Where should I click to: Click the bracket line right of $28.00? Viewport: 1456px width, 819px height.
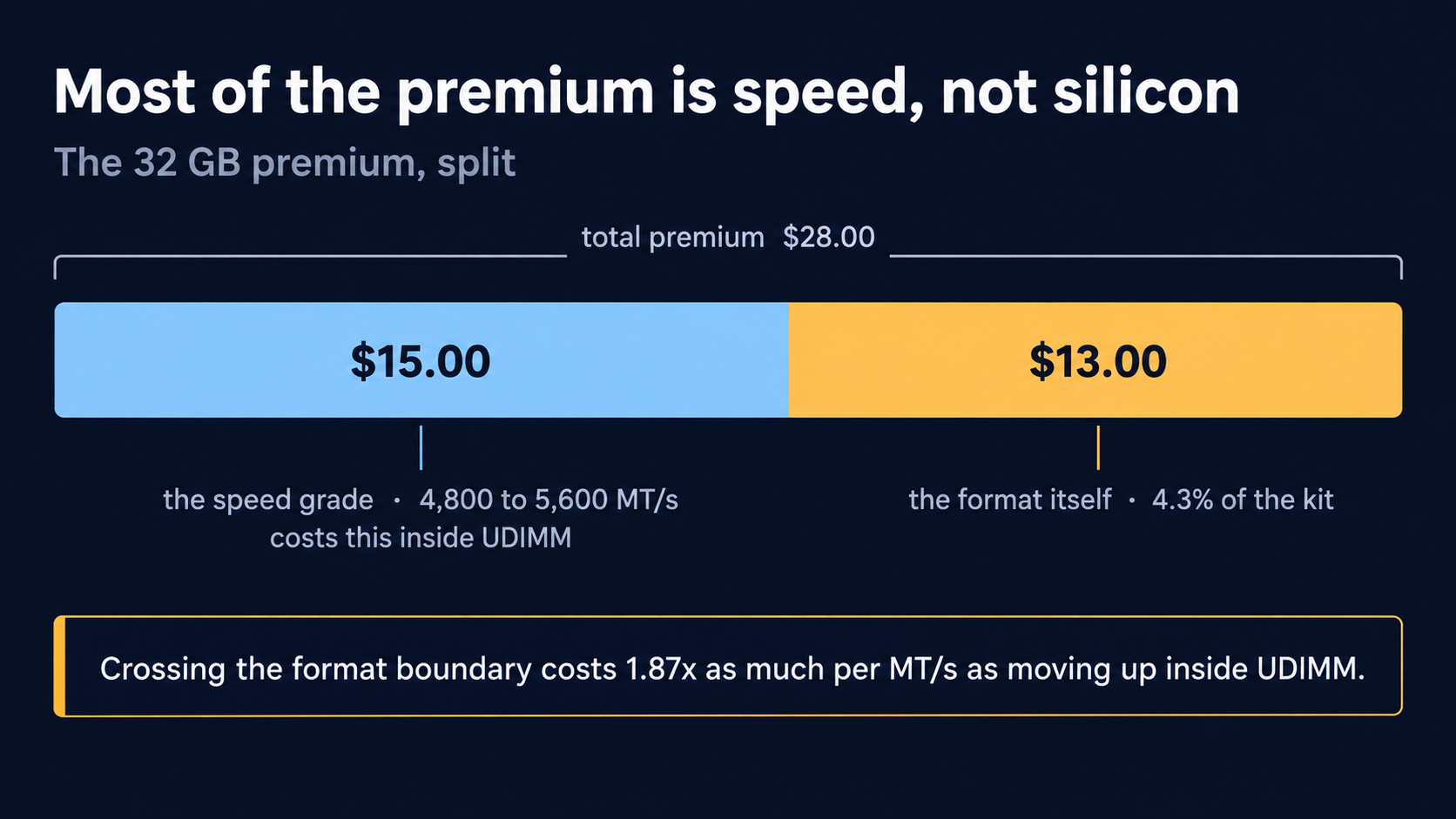1146,259
